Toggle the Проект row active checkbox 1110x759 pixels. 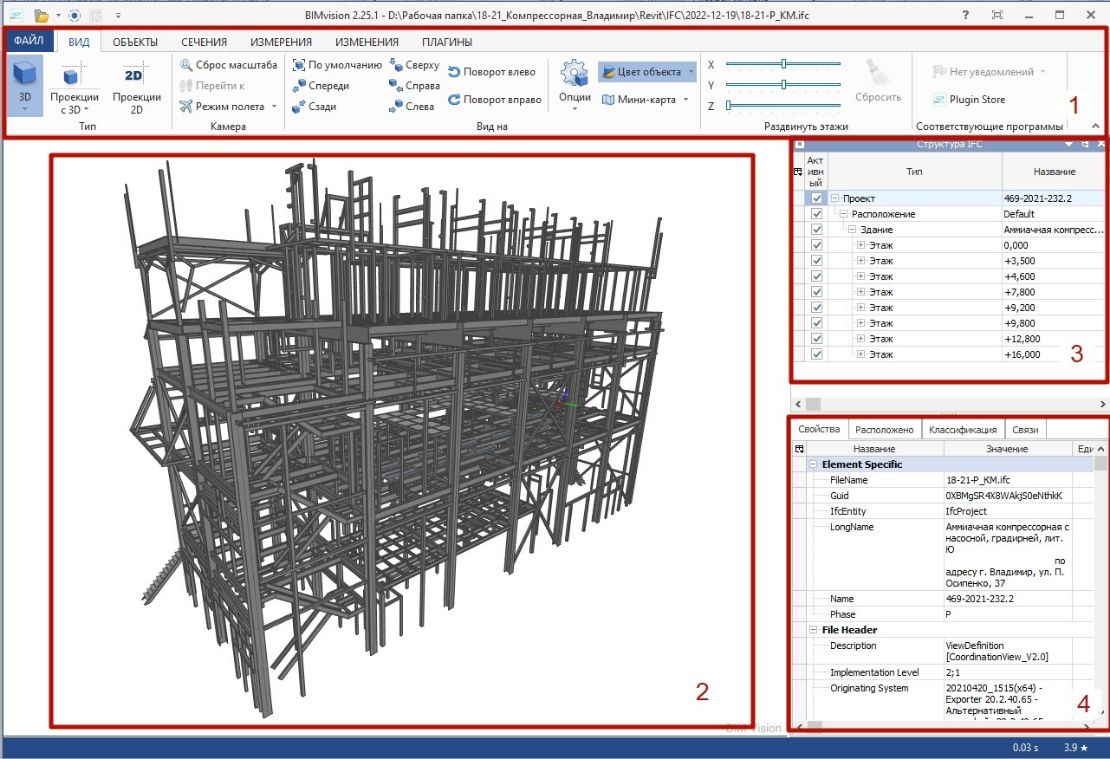(817, 199)
